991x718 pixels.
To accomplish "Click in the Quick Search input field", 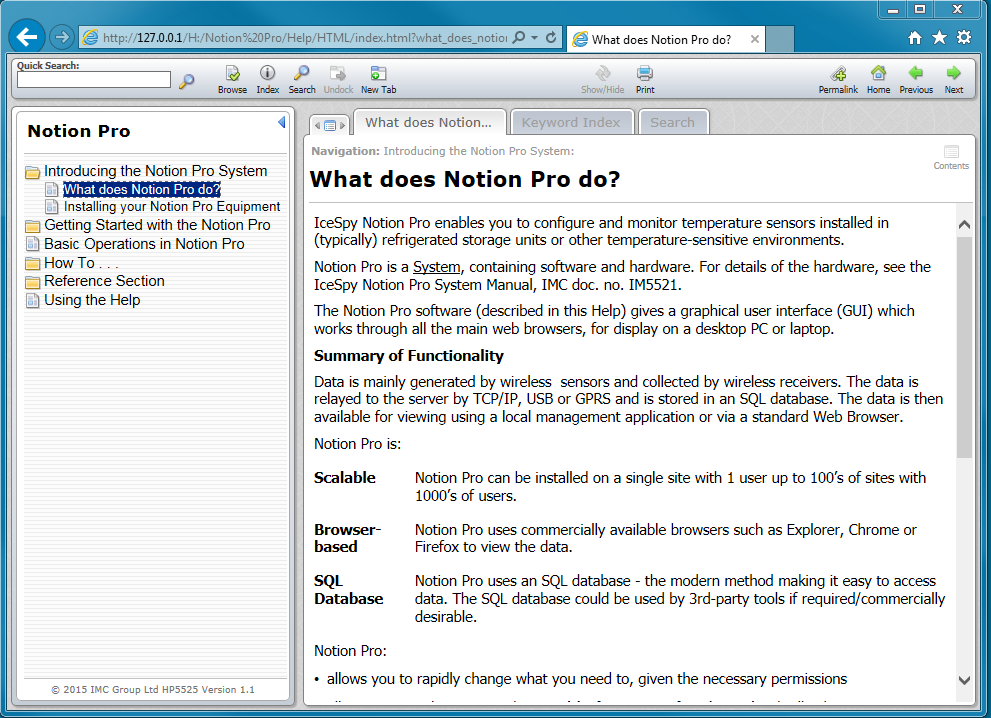I will tap(94, 80).
